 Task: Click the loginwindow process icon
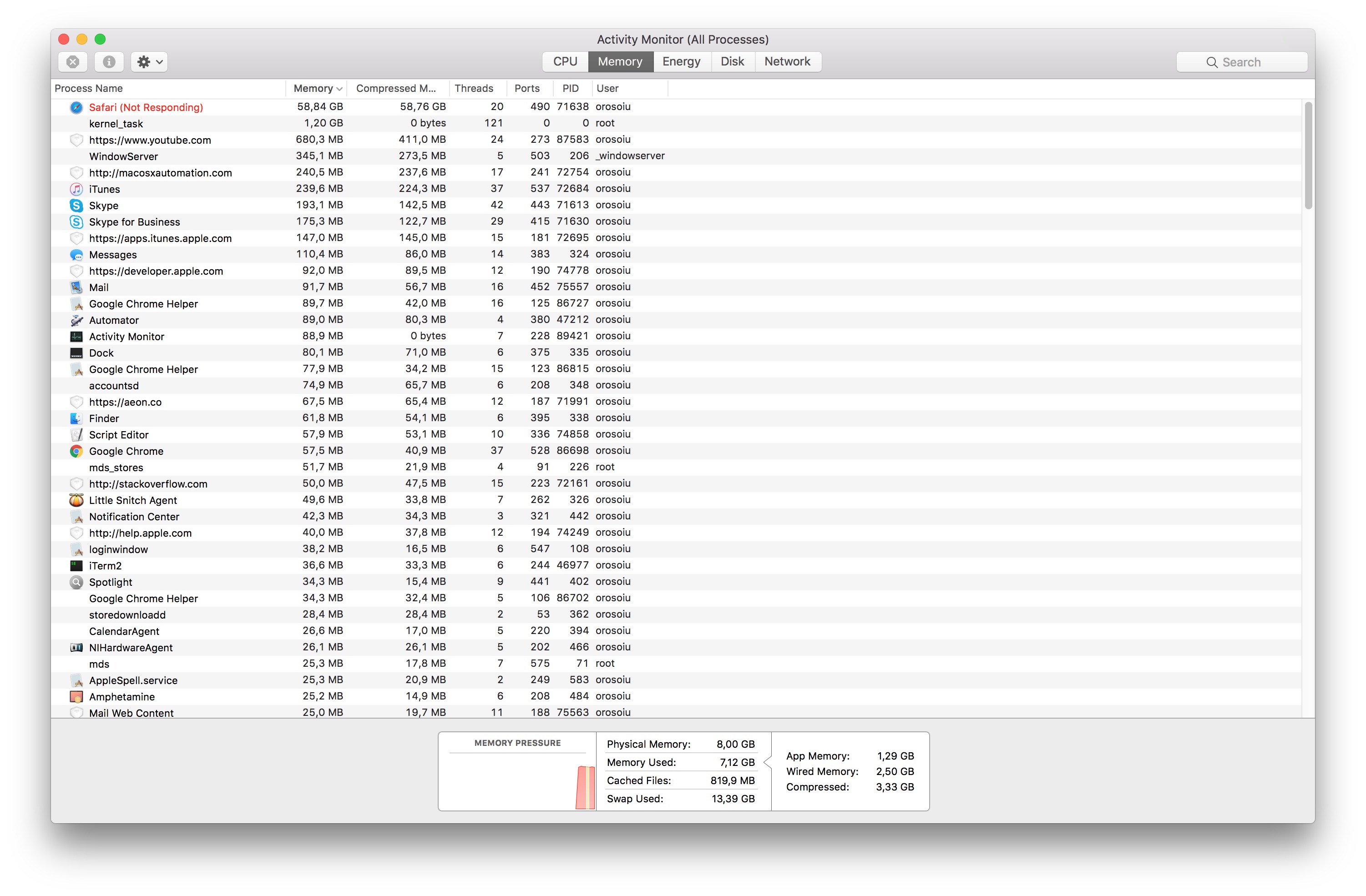coord(76,549)
